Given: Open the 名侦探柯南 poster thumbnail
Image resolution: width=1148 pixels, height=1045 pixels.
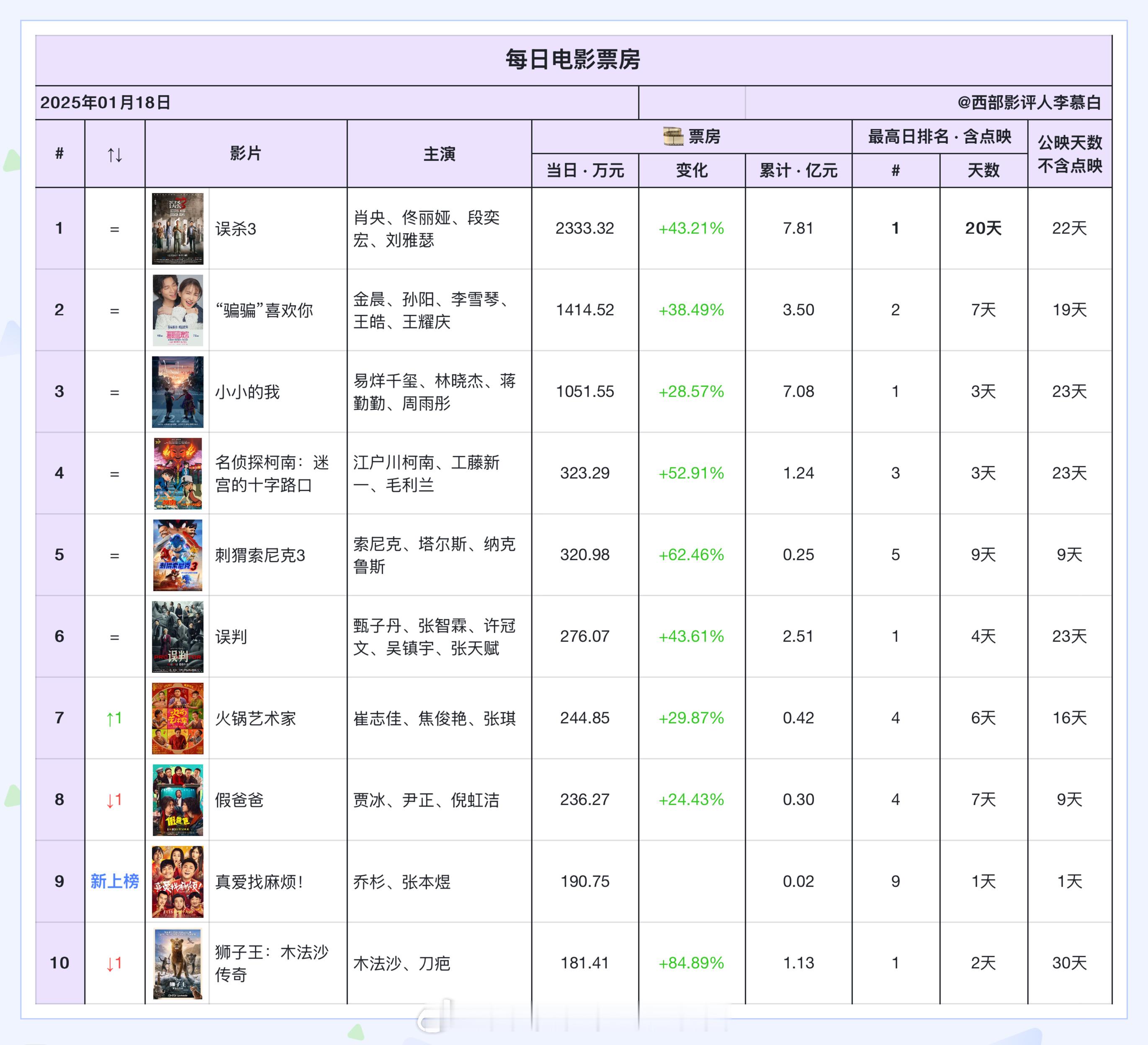Looking at the screenshot, I should pos(178,473).
